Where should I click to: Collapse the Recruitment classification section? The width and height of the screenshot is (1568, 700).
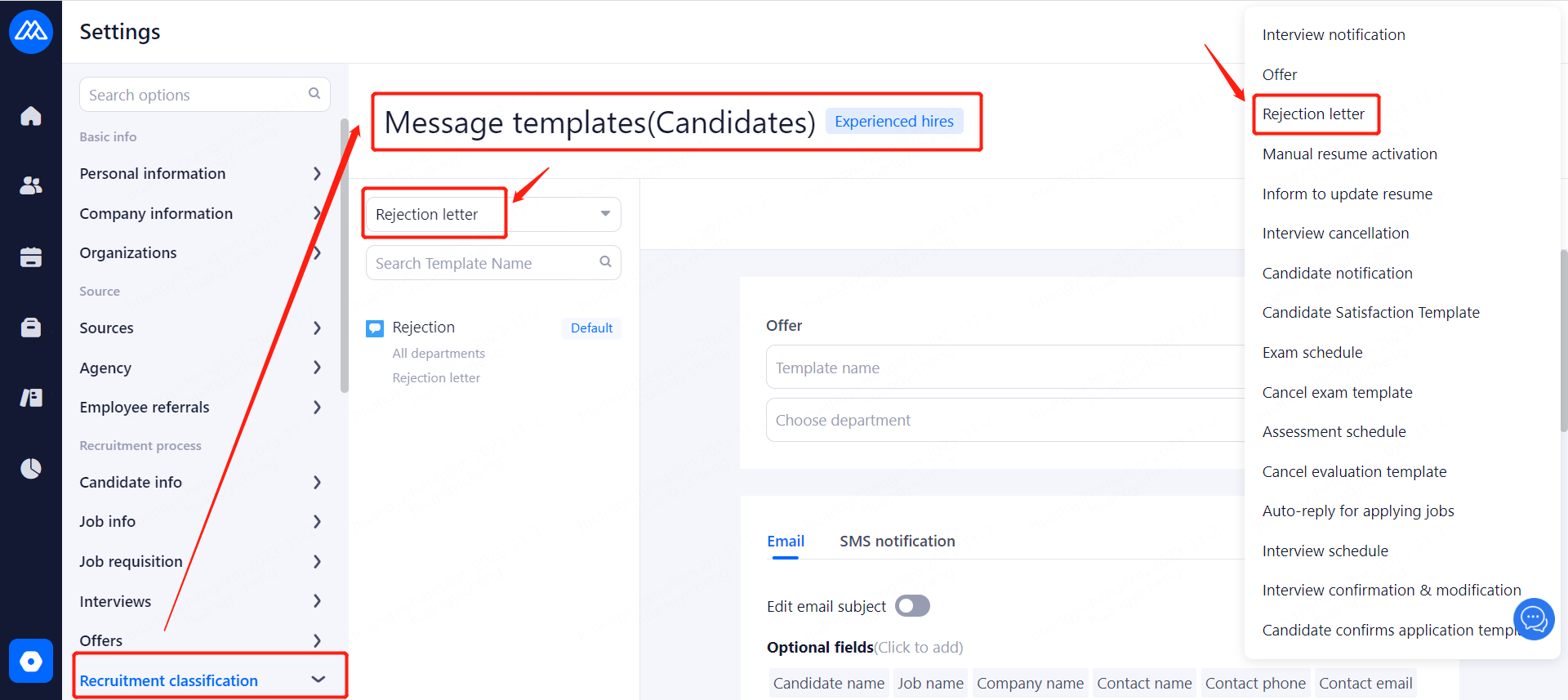[x=318, y=680]
